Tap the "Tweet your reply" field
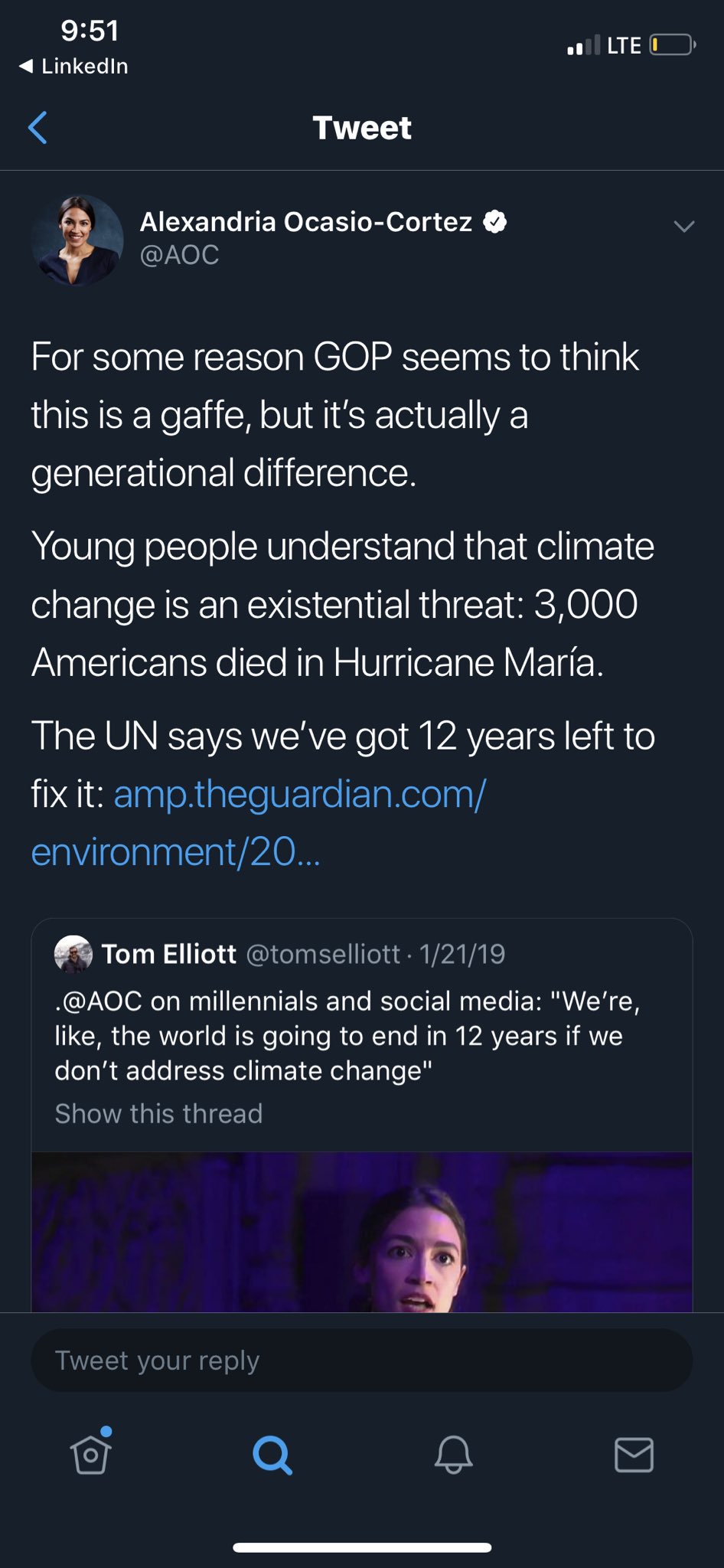The image size is (724, 1568). coord(361,1360)
